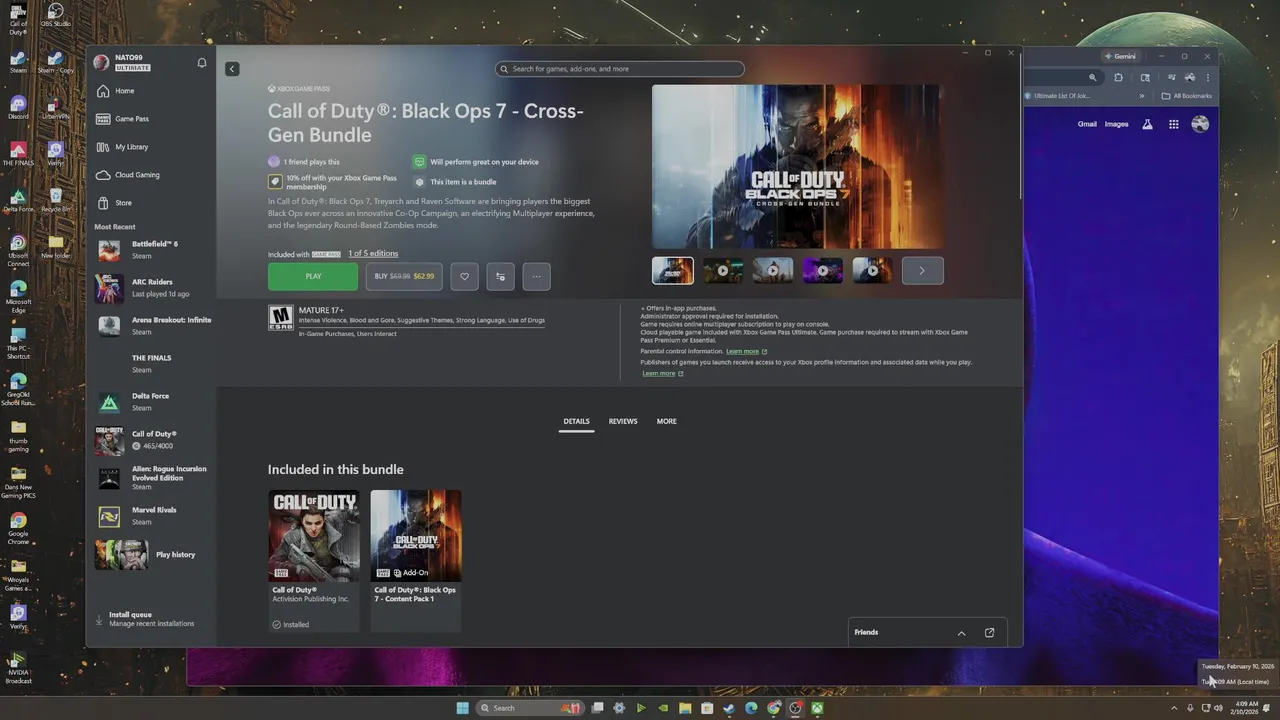The width and height of the screenshot is (1280, 720).
Task: Click the Gmail link in Chrome
Action: (1087, 124)
